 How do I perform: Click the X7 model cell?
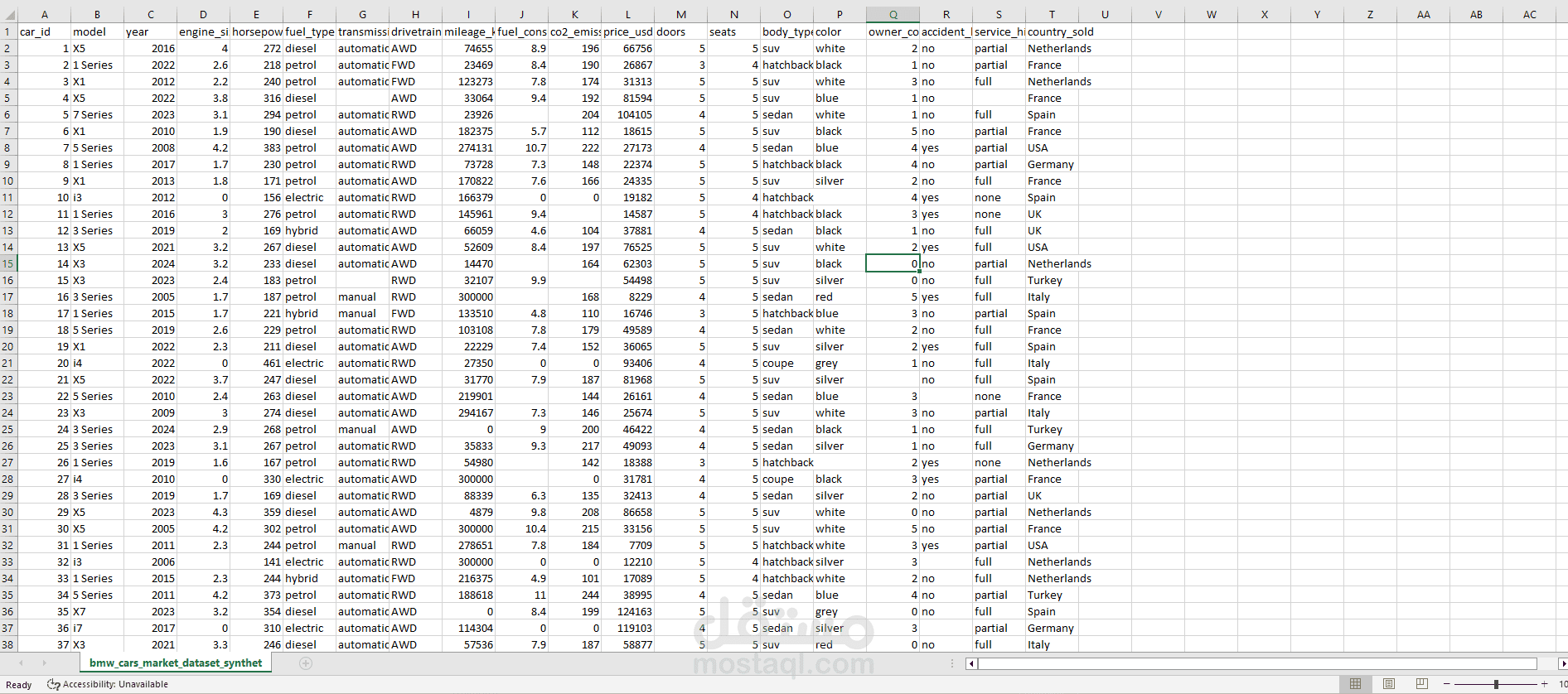(97, 611)
